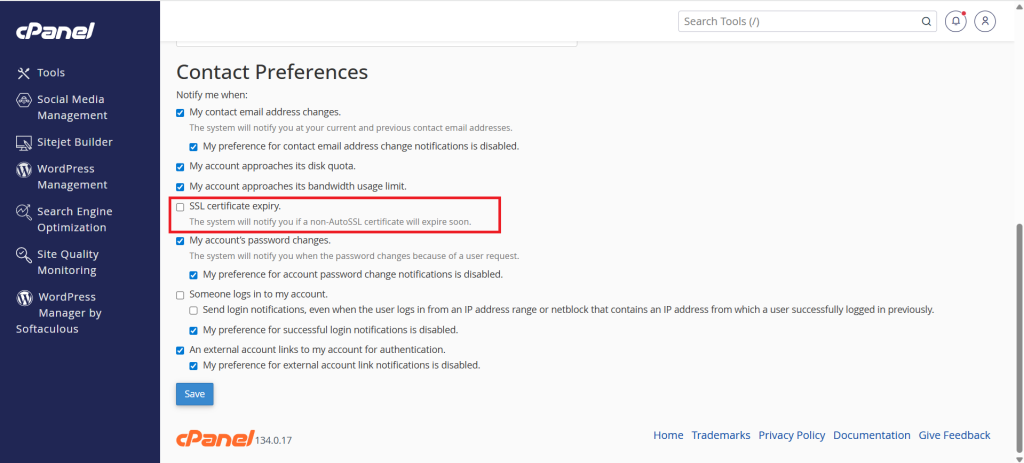Open WordPress Manager by Softaculous icon
The width and height of the screenshot is (1024, 463).
point(24,298)
